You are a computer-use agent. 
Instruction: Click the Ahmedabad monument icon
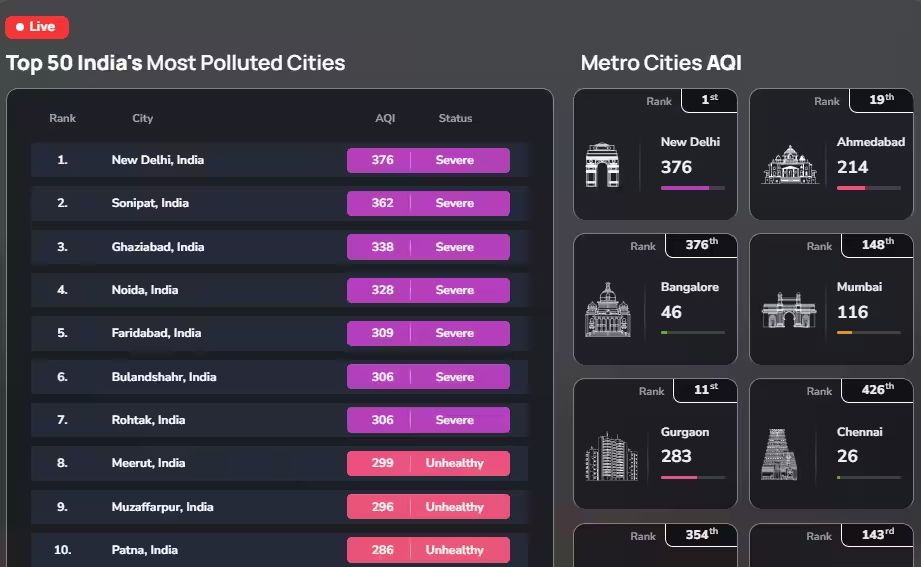[789, 165]
